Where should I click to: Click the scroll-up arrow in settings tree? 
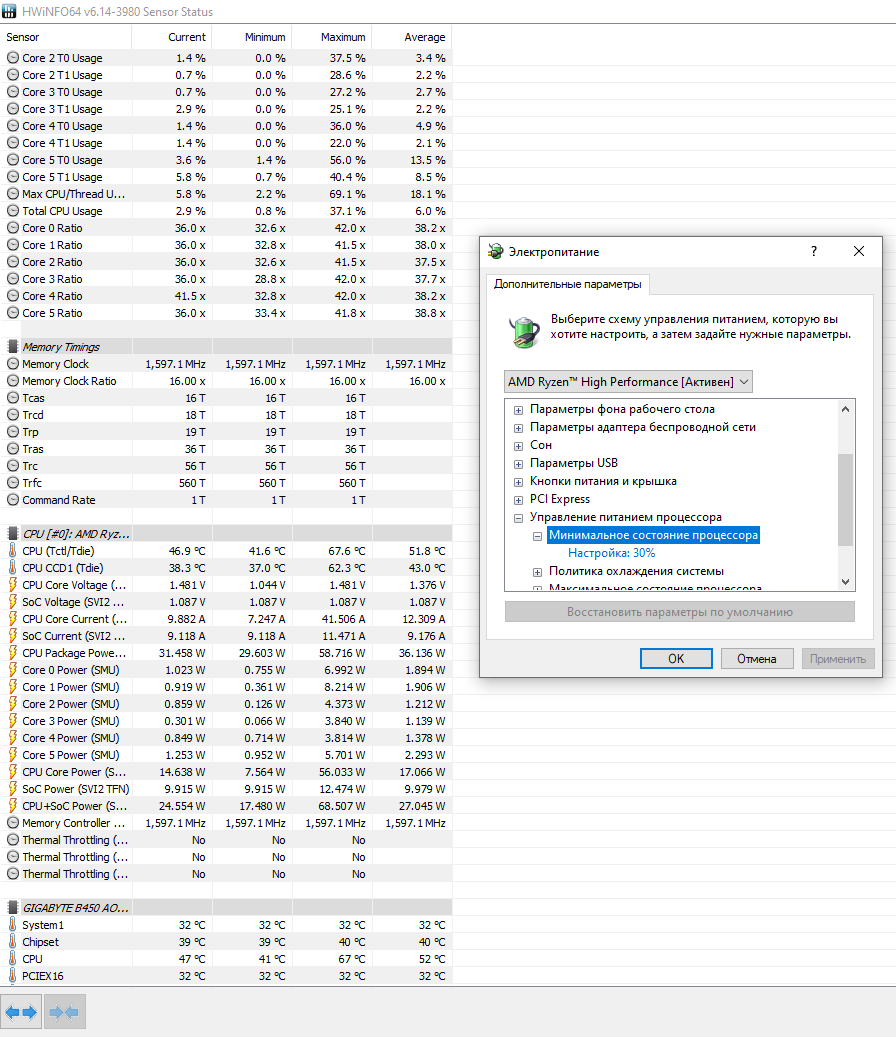click(845, 409)
